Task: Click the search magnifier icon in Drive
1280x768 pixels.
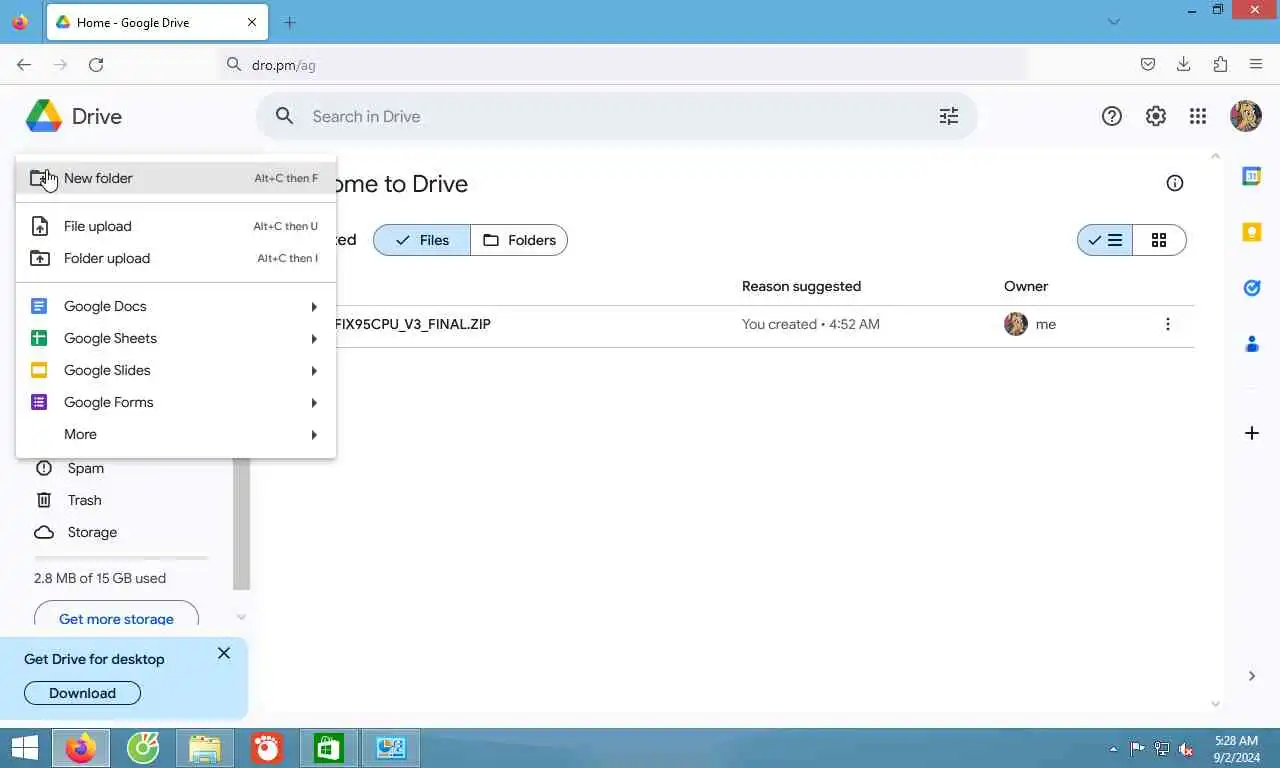Action: 285,116
